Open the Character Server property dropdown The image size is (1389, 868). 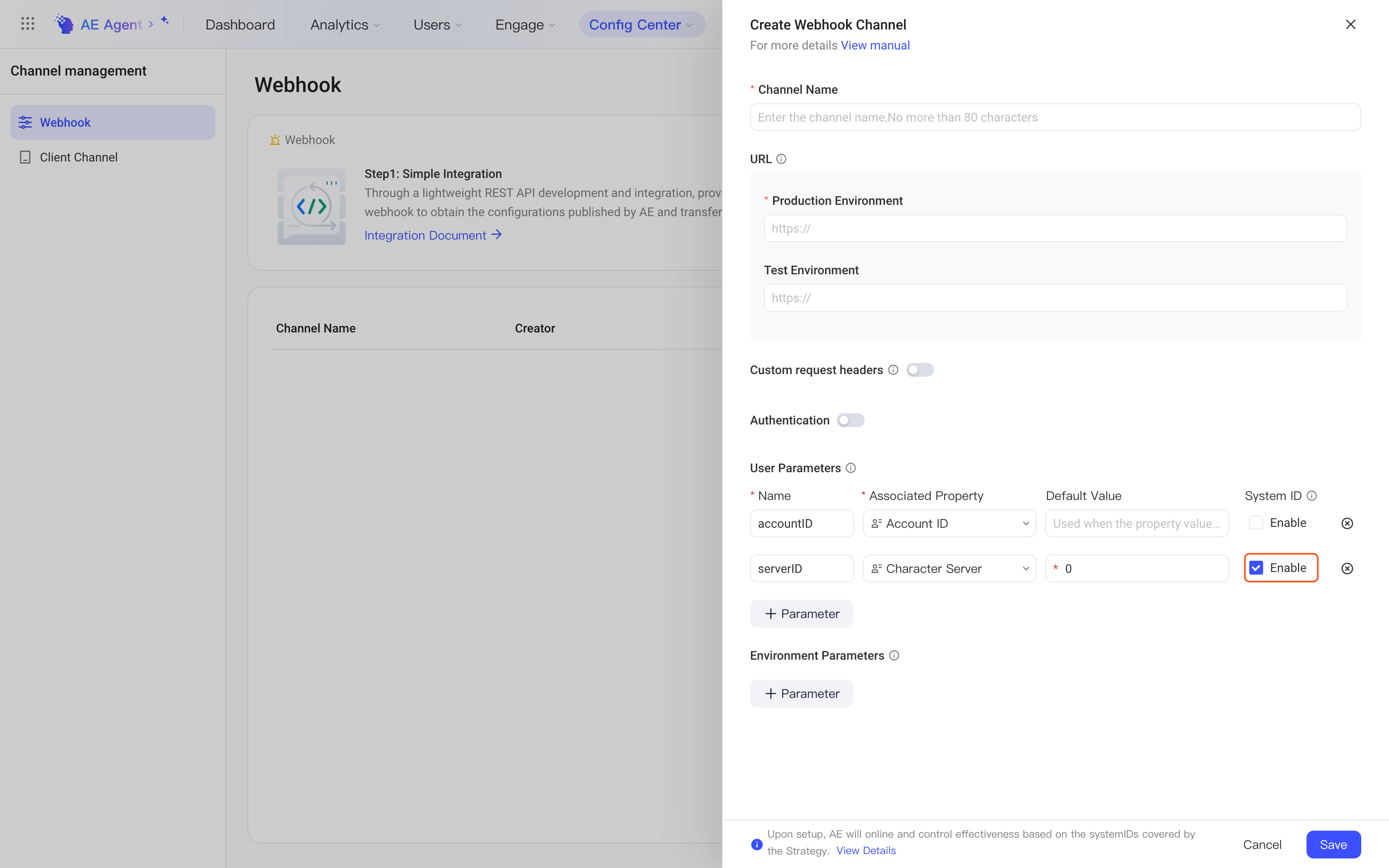click(949, 569)
